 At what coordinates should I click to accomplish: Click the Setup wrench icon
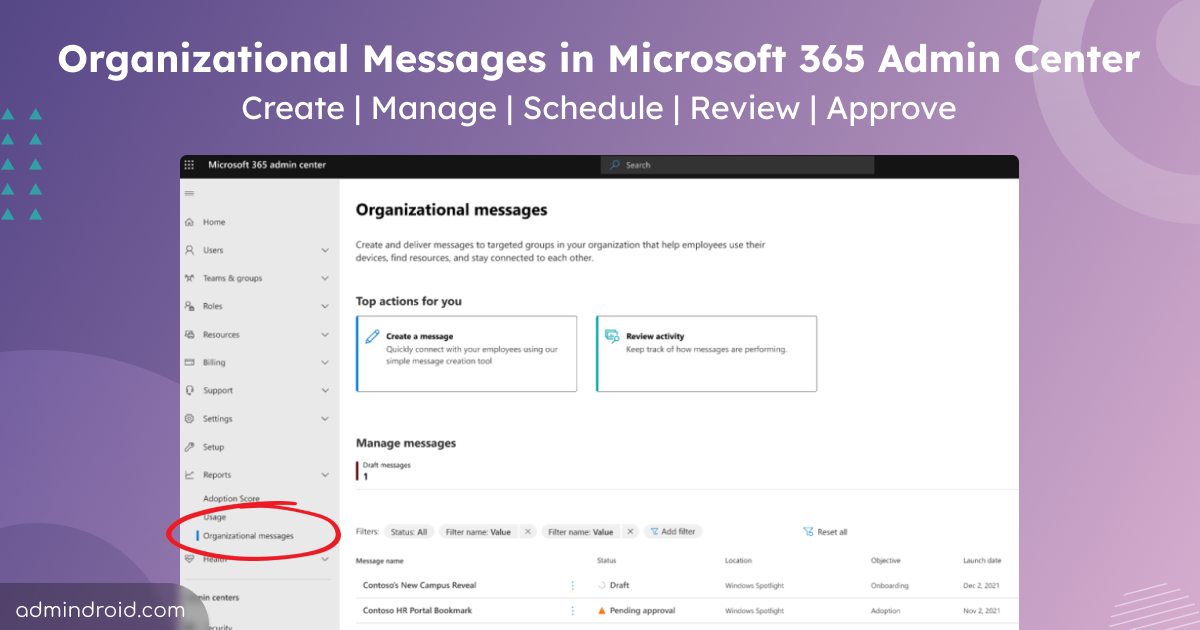tap(189, 447)
